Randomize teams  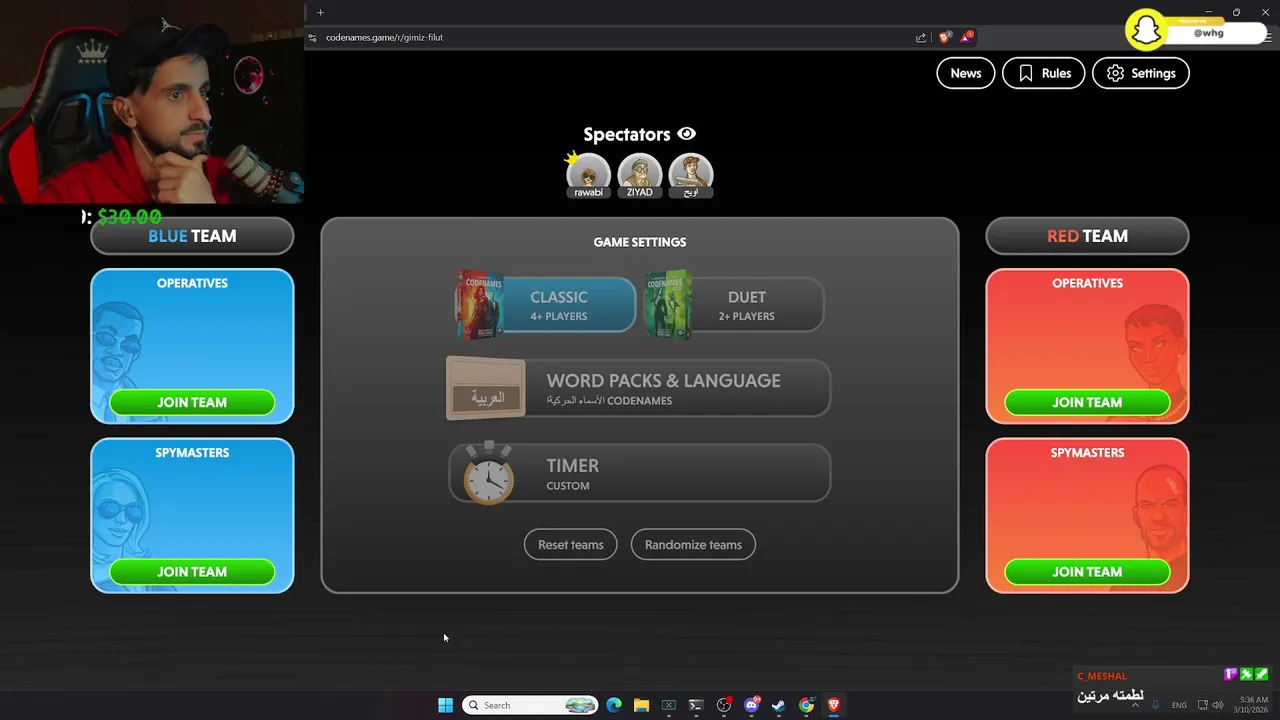point(693,545)
